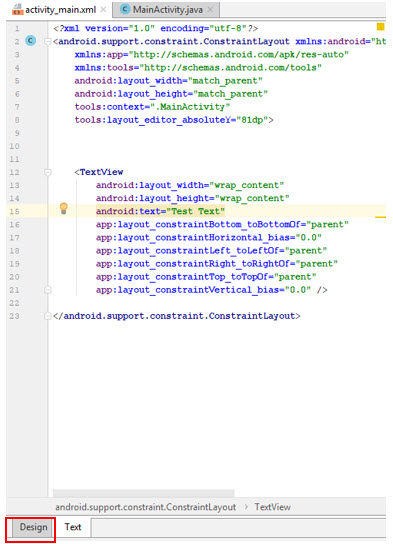Click layout_constraintBottom_toBottomOf attribute

(x=222, y=224)
